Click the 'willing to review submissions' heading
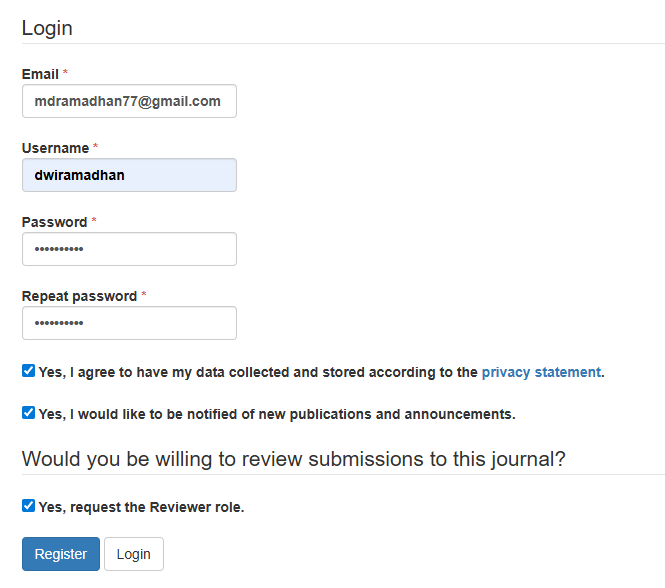Viewport: 665px width, 588px height. [x=293, y=459]
